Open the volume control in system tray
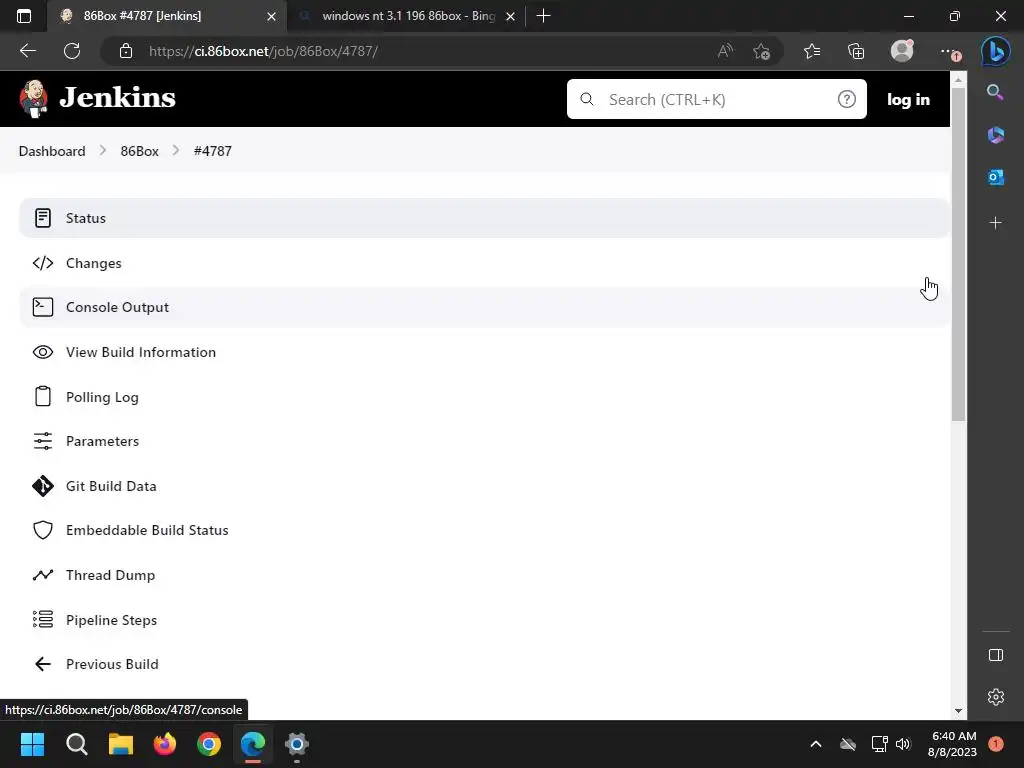Viewport: 1024px width, 768px height. pos(903,744)
